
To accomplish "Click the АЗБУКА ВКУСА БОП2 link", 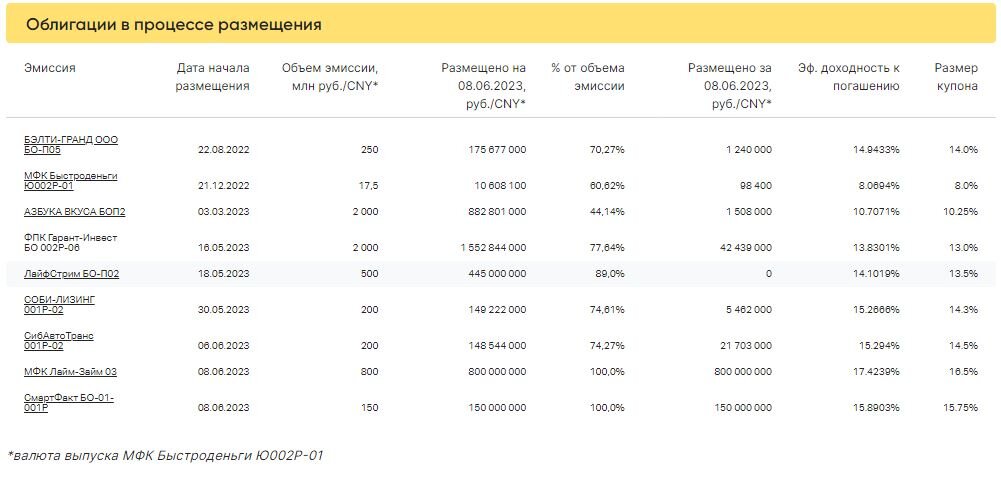I will [74, 212].
